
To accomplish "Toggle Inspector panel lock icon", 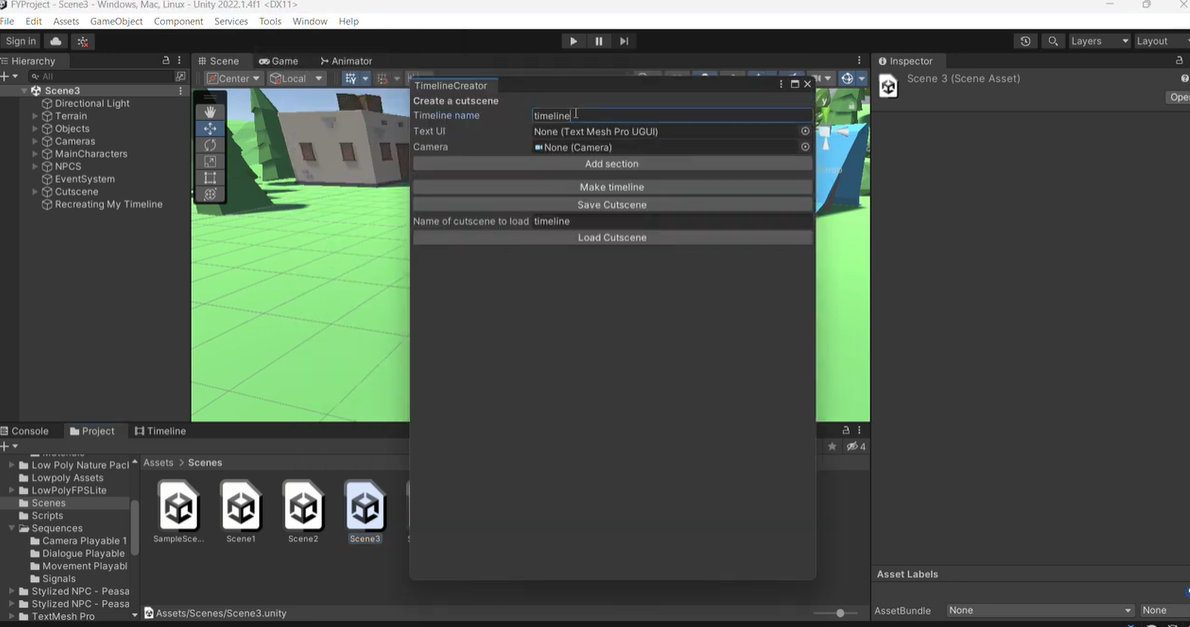I will 1179,60.
